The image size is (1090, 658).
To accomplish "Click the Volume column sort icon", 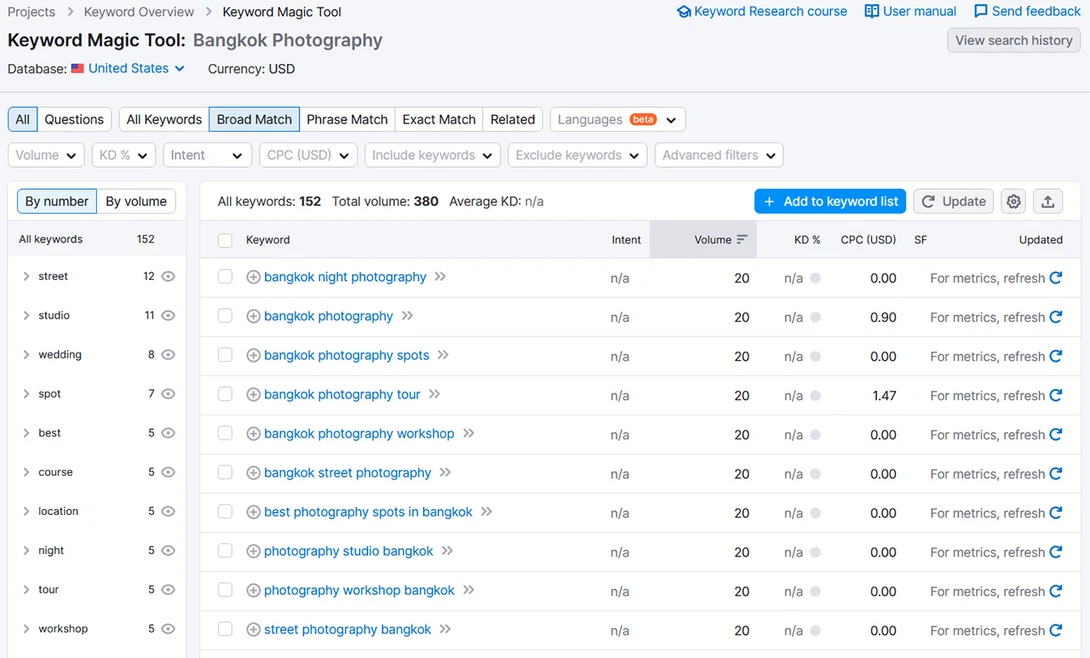I will (742, 240).
